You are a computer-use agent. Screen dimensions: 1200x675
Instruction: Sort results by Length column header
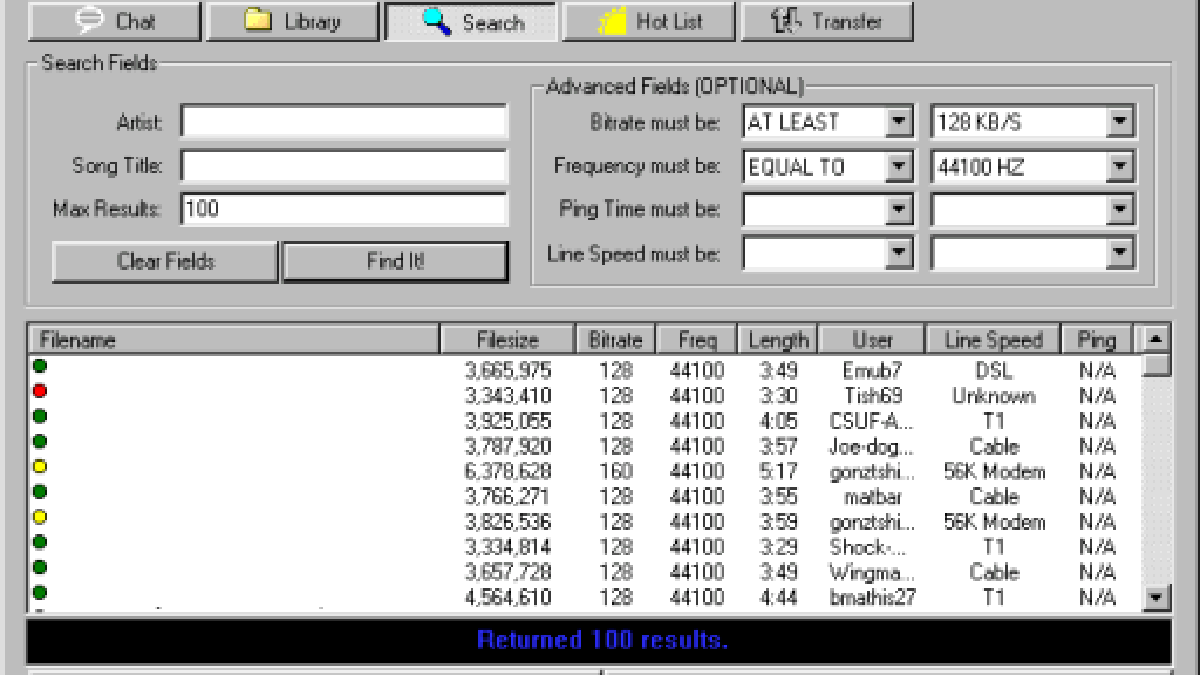pos(778,339)
